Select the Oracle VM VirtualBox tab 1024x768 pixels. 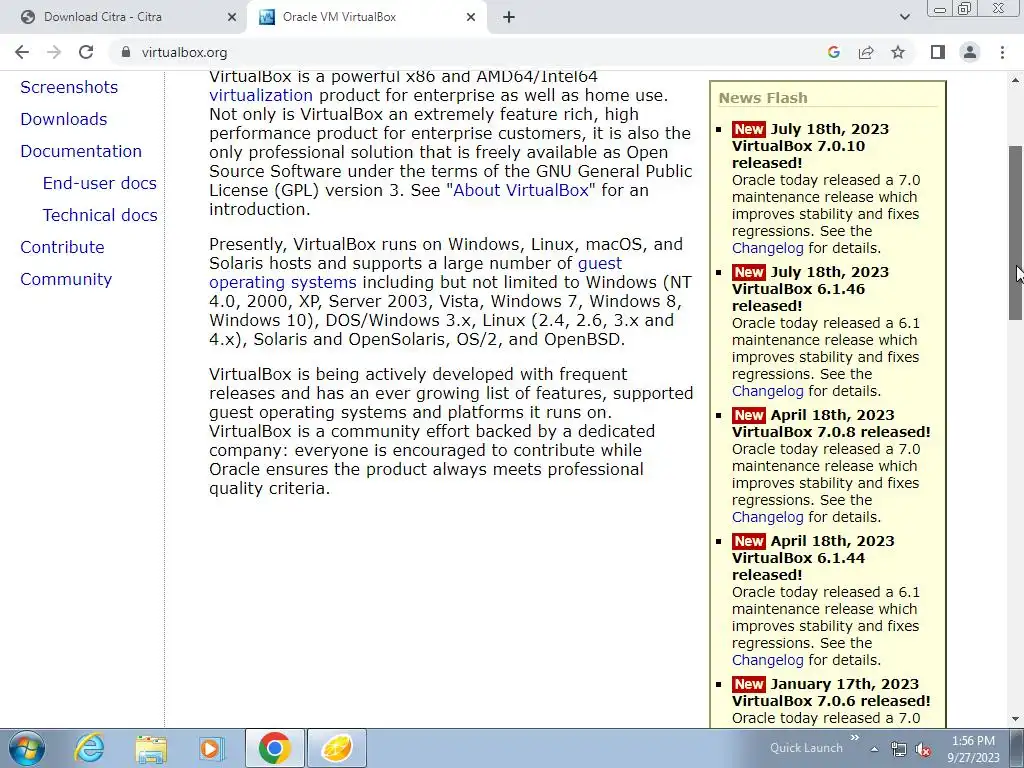[366, 18]
